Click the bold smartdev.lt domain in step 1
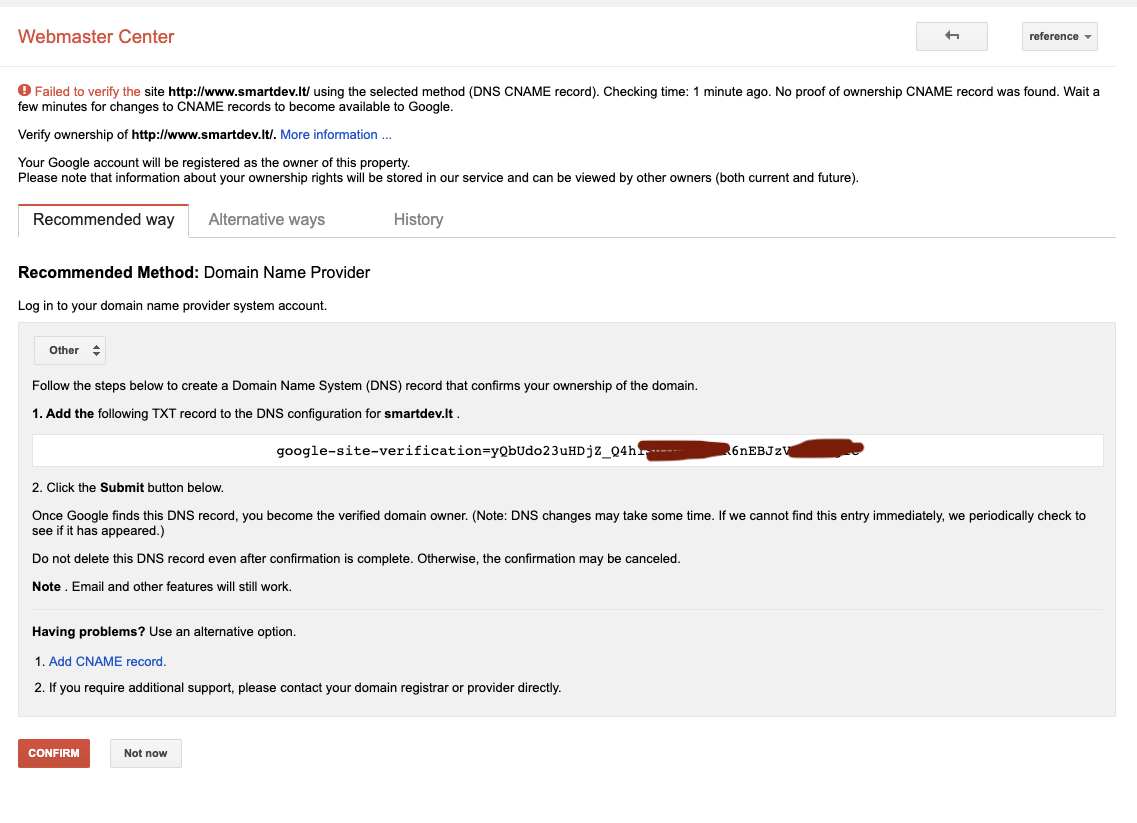The width and height of the screenshot is (1137, 823). (418, 413)
